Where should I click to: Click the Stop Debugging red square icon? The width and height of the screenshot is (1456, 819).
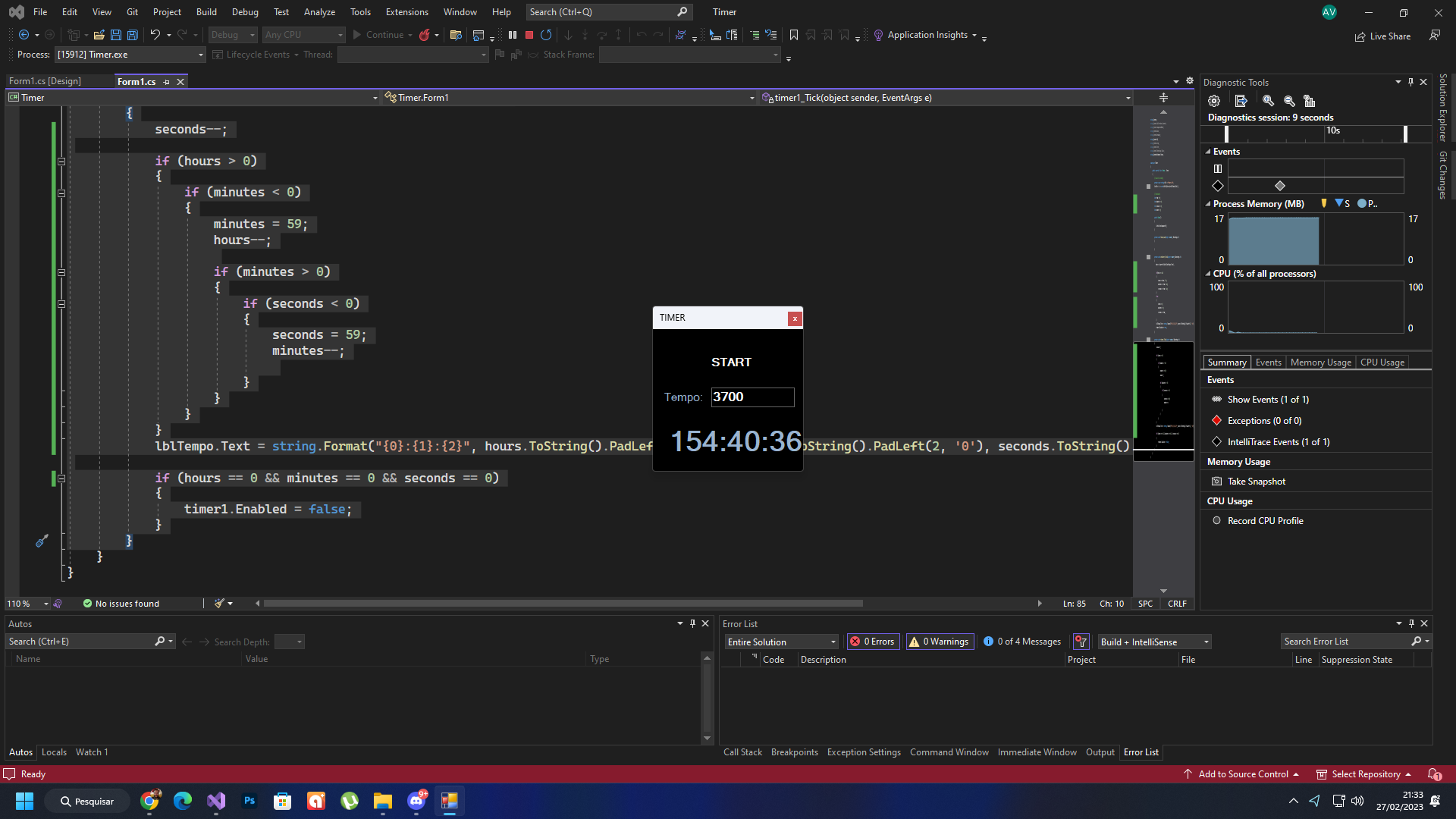pos(529,35)
